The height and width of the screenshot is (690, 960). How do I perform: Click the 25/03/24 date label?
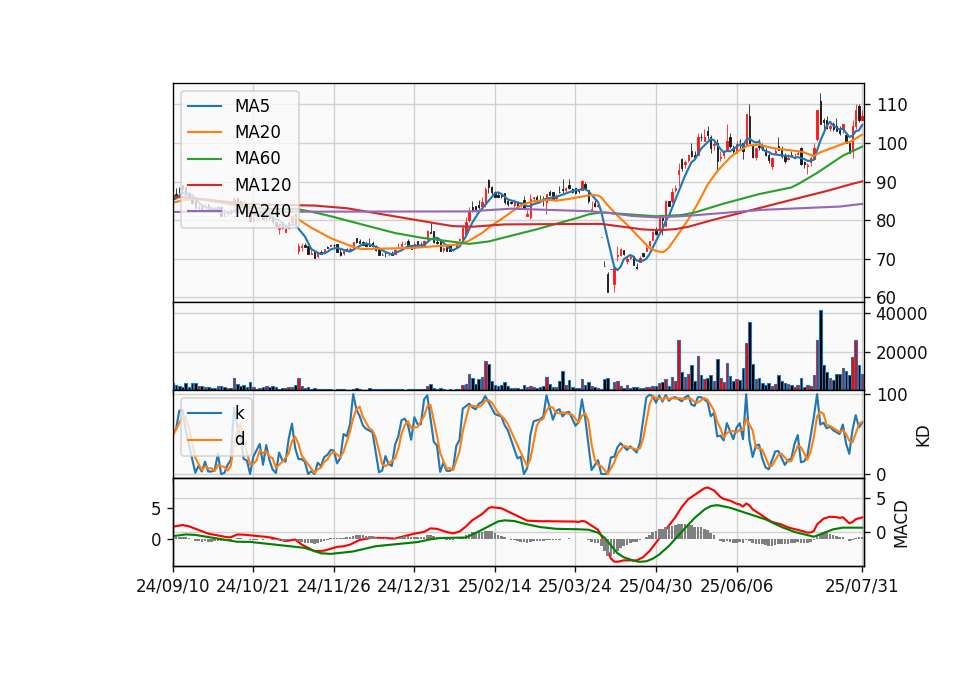[x=575, y=587]
